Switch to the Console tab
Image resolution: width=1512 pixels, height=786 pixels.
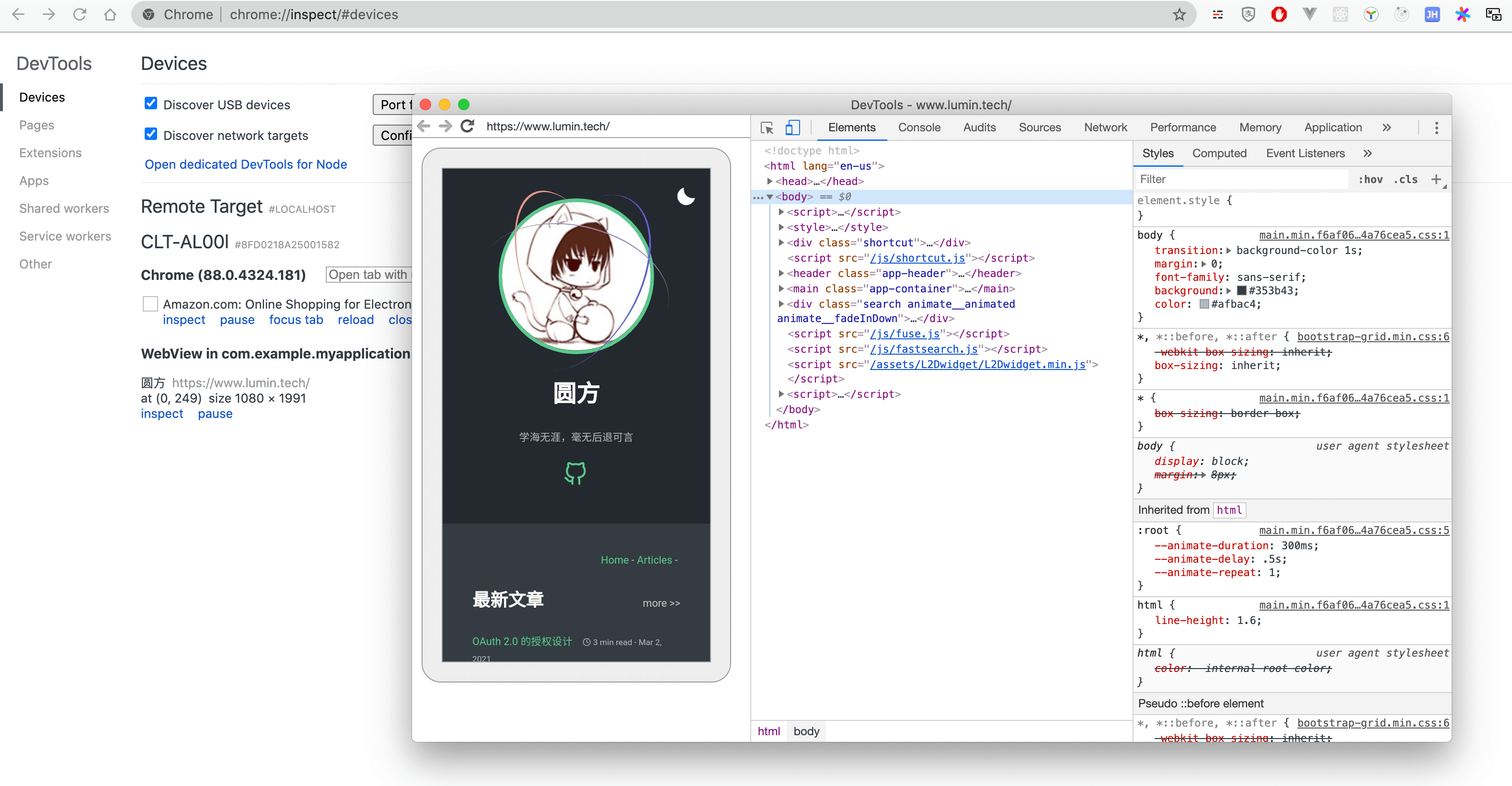coord(919,127)
